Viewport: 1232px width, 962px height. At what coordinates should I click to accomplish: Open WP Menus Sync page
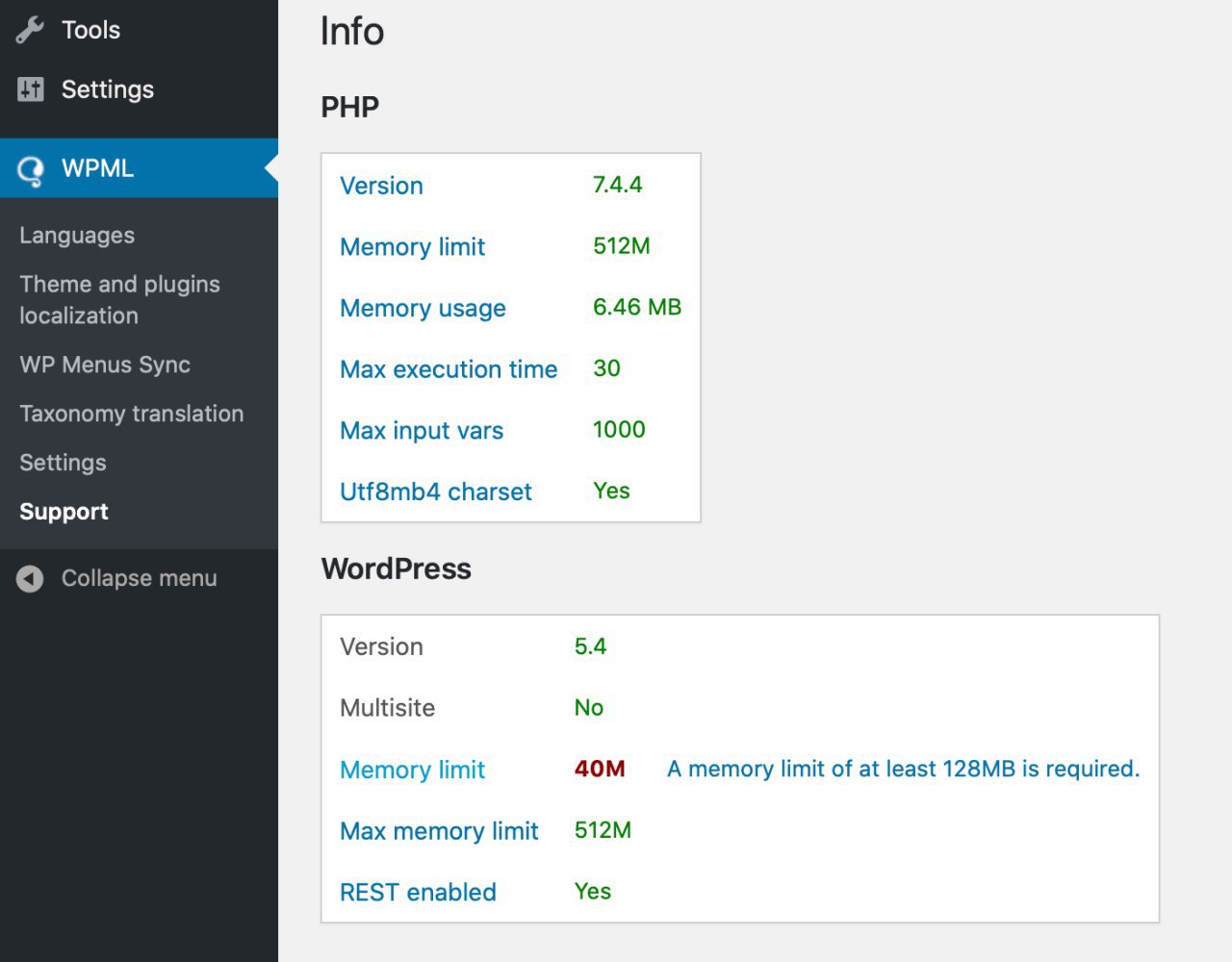(105, 365)
